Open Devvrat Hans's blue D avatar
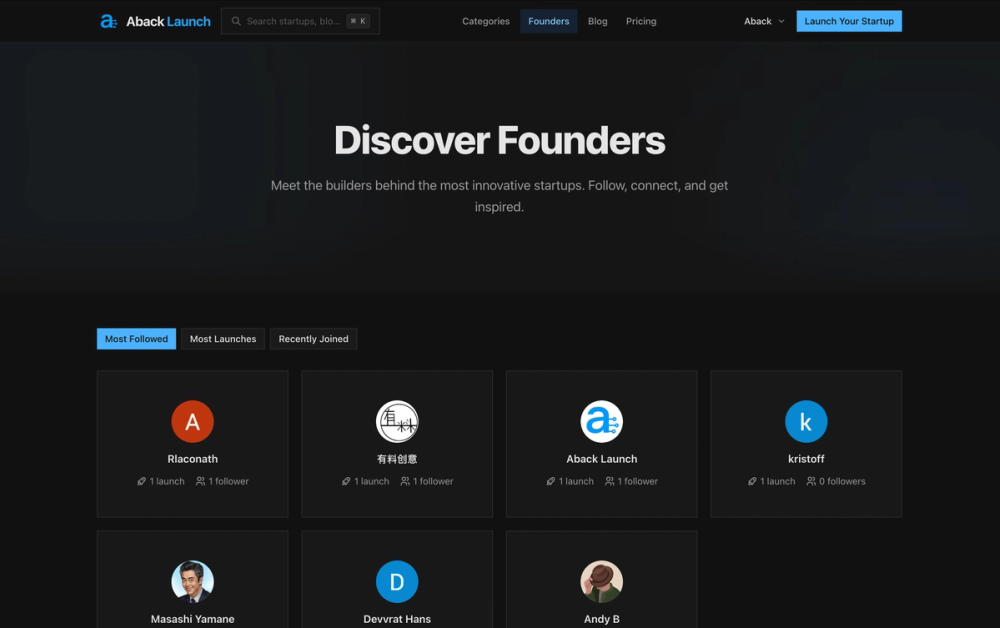 click(x=397, y=581)
